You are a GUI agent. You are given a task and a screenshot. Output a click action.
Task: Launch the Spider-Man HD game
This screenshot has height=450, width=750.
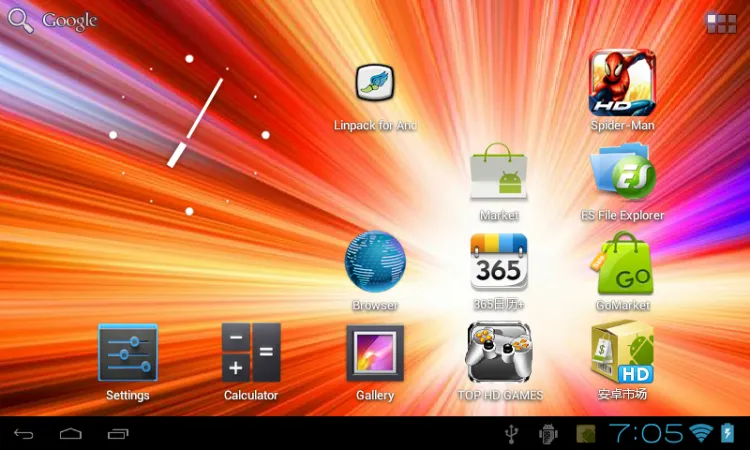622,83
